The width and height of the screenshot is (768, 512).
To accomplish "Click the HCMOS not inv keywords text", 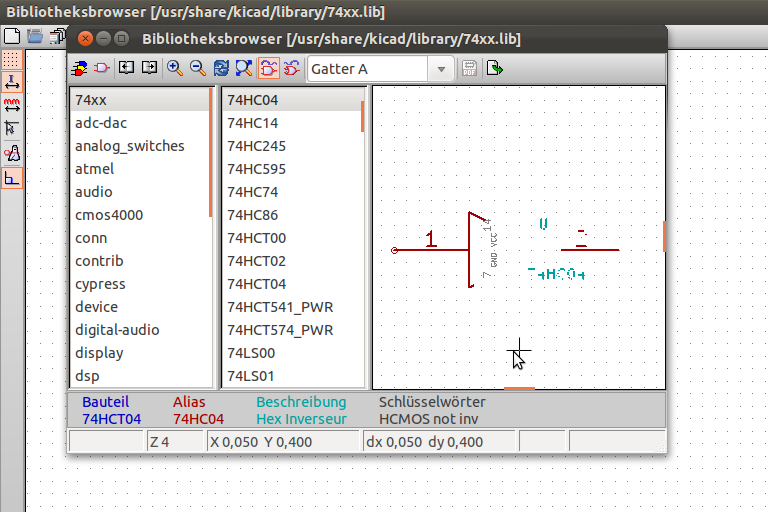I will coord(429,419).
